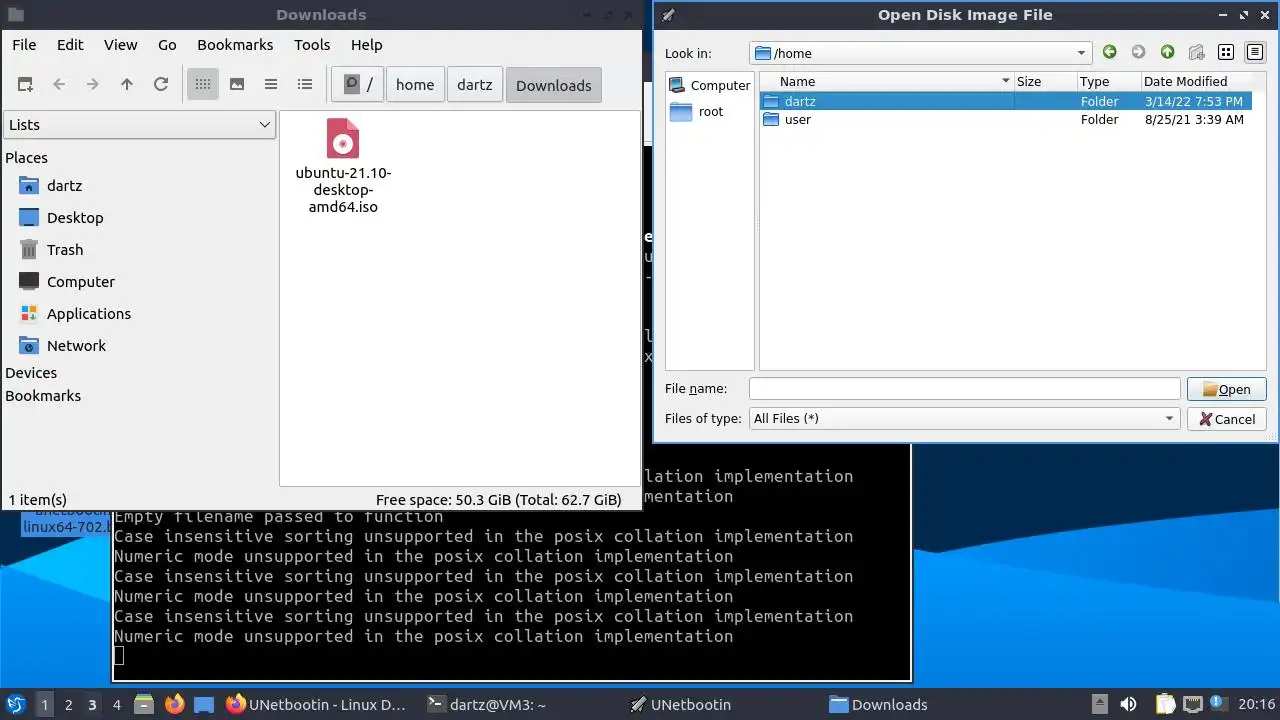Switch to UNetbootin taskbar entry
1280x720 pixels.
(x=681, y=705)
